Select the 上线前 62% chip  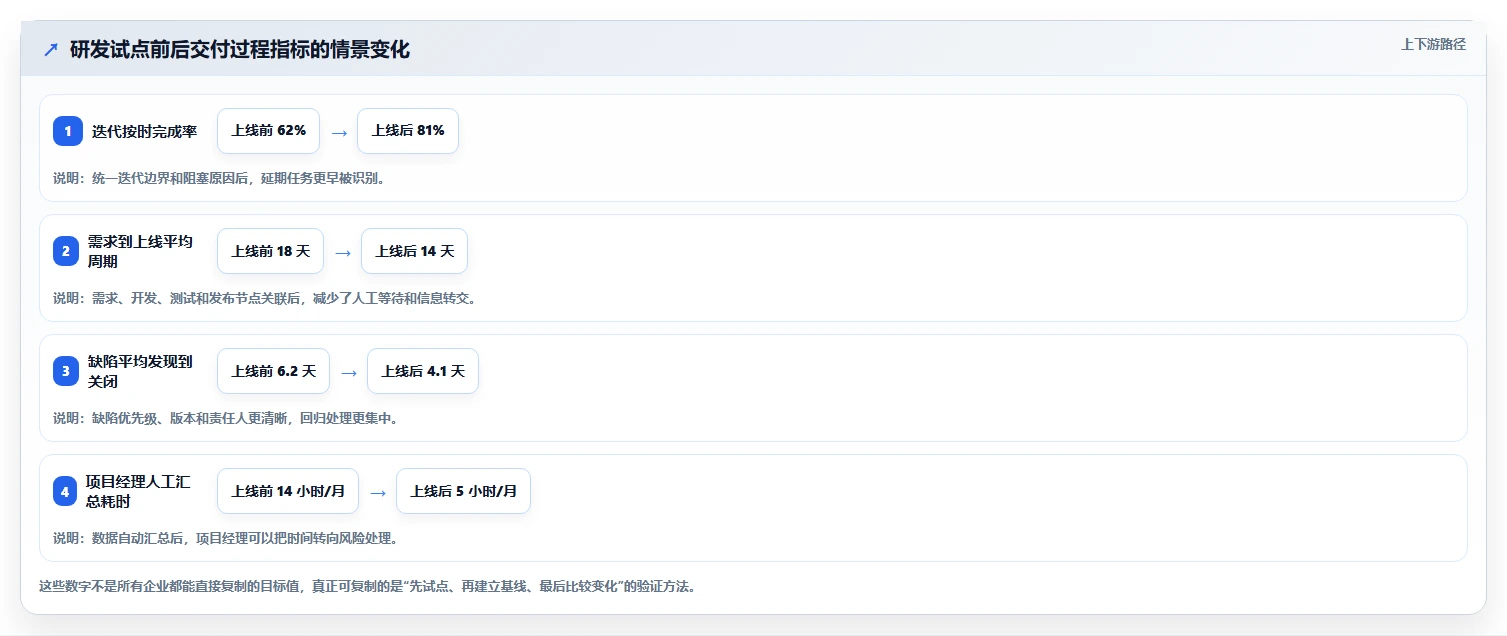[x=269, y=131]
